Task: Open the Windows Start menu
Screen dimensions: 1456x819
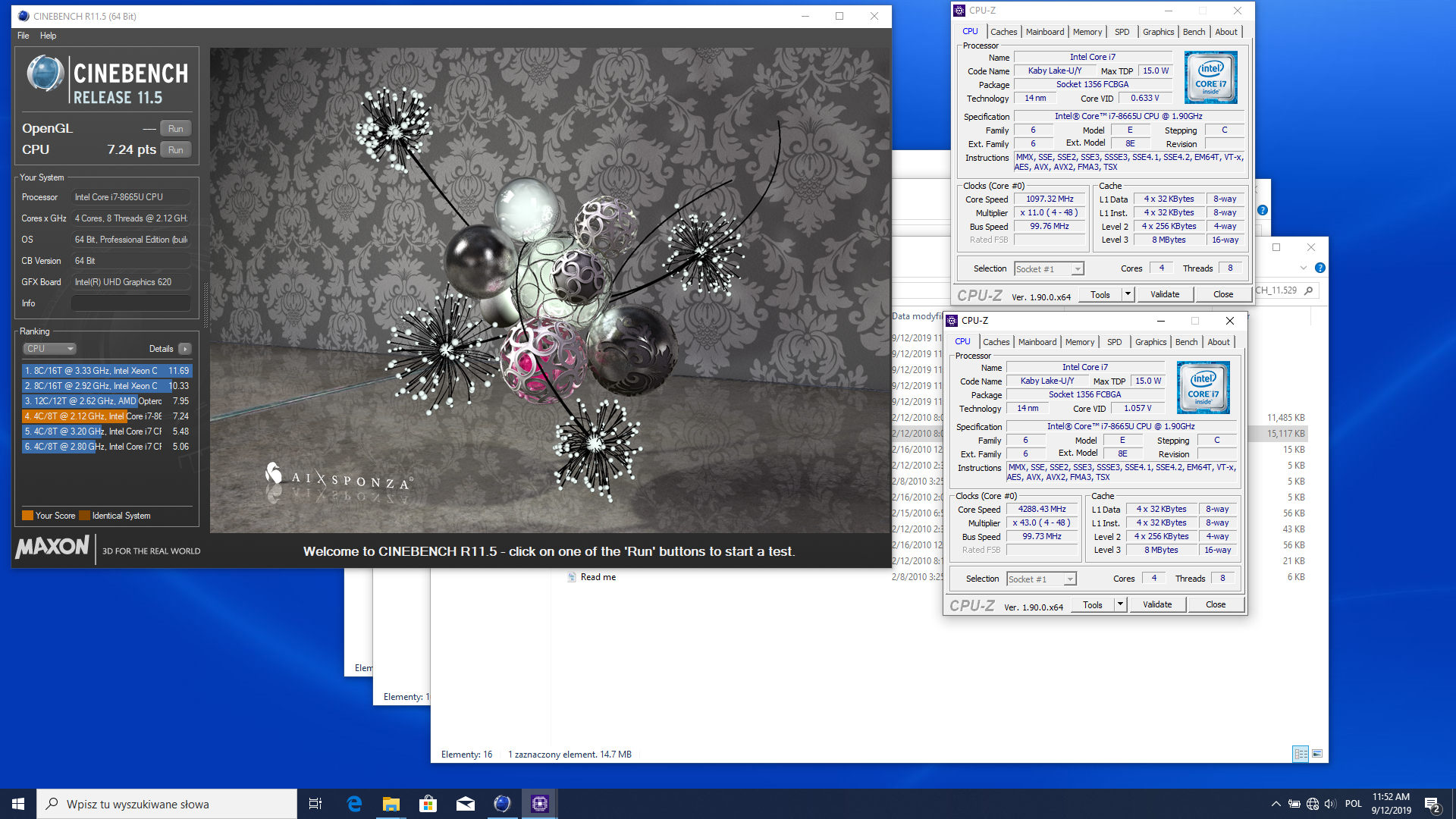Action: tap(18, 804)
